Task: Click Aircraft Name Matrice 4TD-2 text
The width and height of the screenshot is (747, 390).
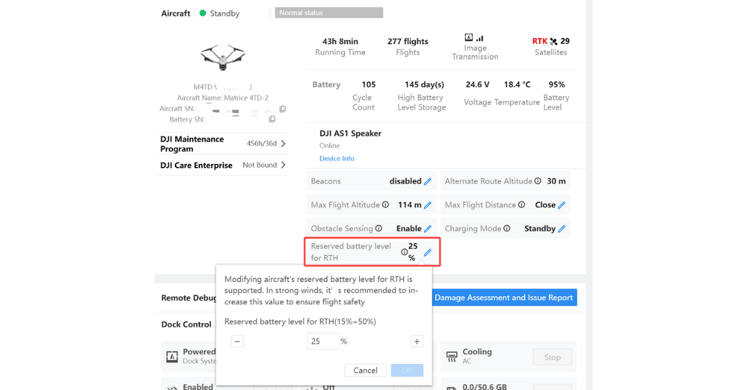Action: [x=222, y=98]
